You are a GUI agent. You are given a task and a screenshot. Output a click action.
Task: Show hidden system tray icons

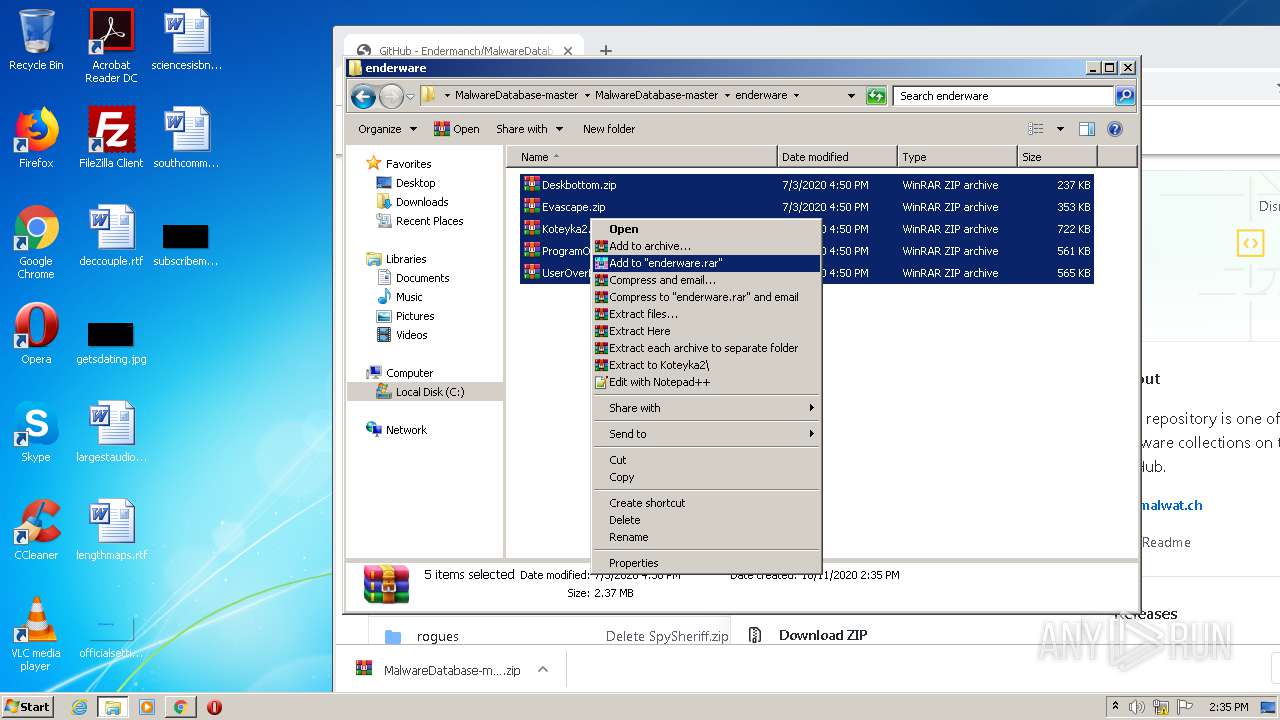[1115, 707]
